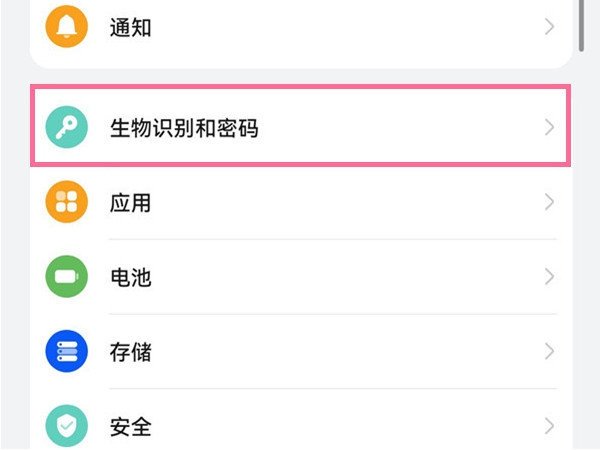Screen dimensions: 600x450
Task: Click the chevron next to 电池
Action: (549, 277)
